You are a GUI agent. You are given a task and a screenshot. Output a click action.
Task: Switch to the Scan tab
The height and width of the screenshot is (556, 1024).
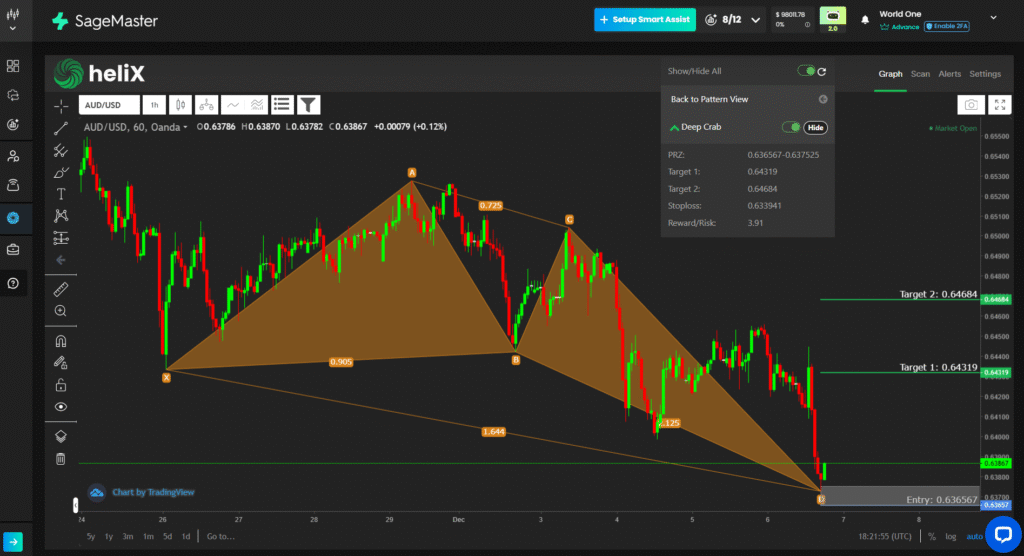pyautogui.click(x=920, y=74)
